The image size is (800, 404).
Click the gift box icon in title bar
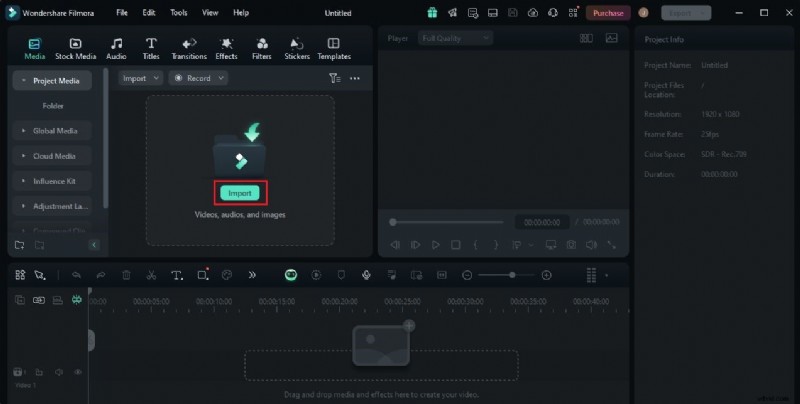click(x=432, y=13)
